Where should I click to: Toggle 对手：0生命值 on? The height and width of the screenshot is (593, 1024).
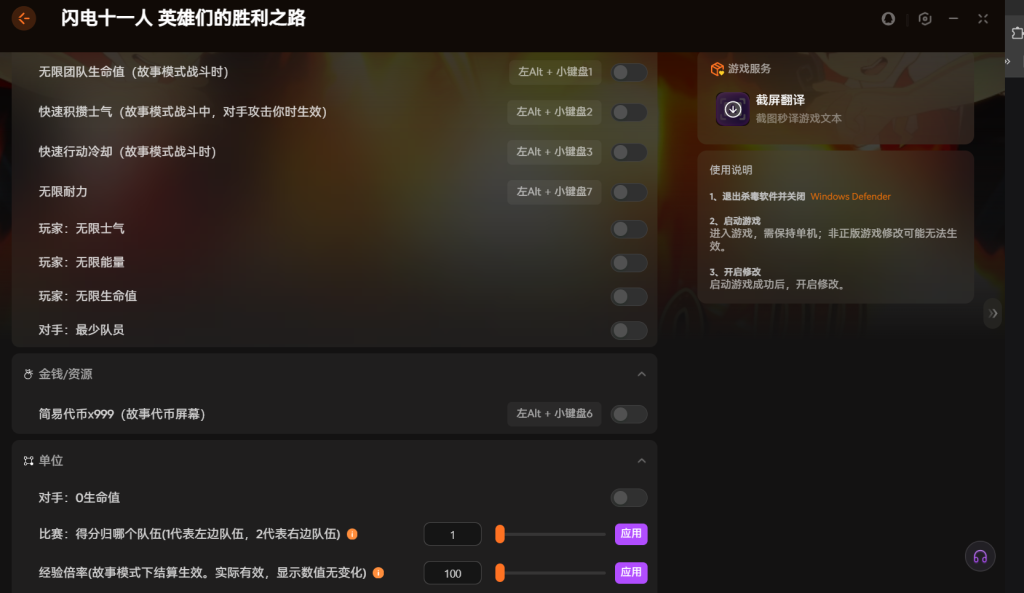[x=629, y=498]
